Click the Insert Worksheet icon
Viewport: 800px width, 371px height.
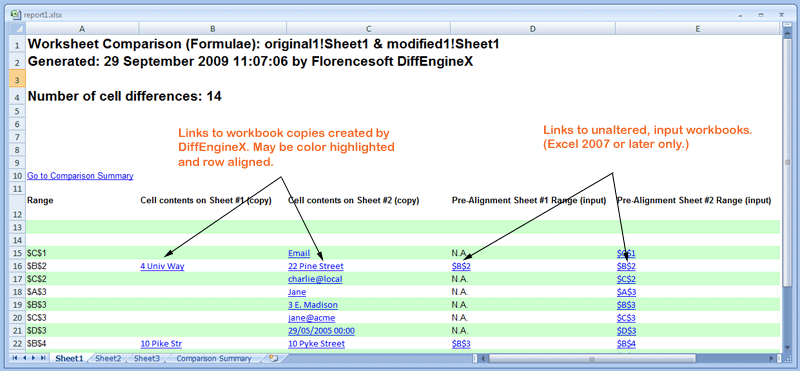pyautogui.click(x=273, y=358)
